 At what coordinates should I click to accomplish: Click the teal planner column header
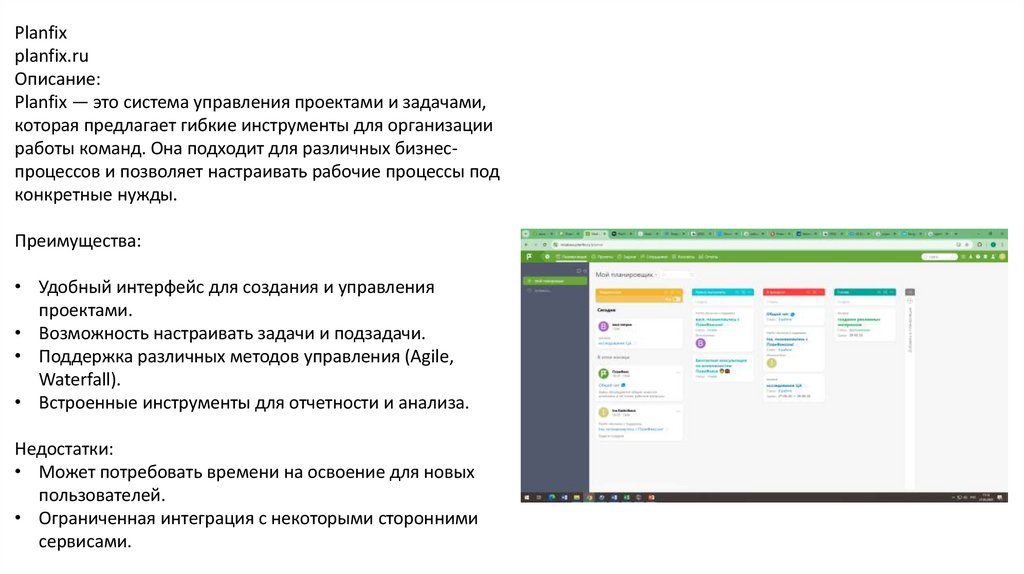865,292
